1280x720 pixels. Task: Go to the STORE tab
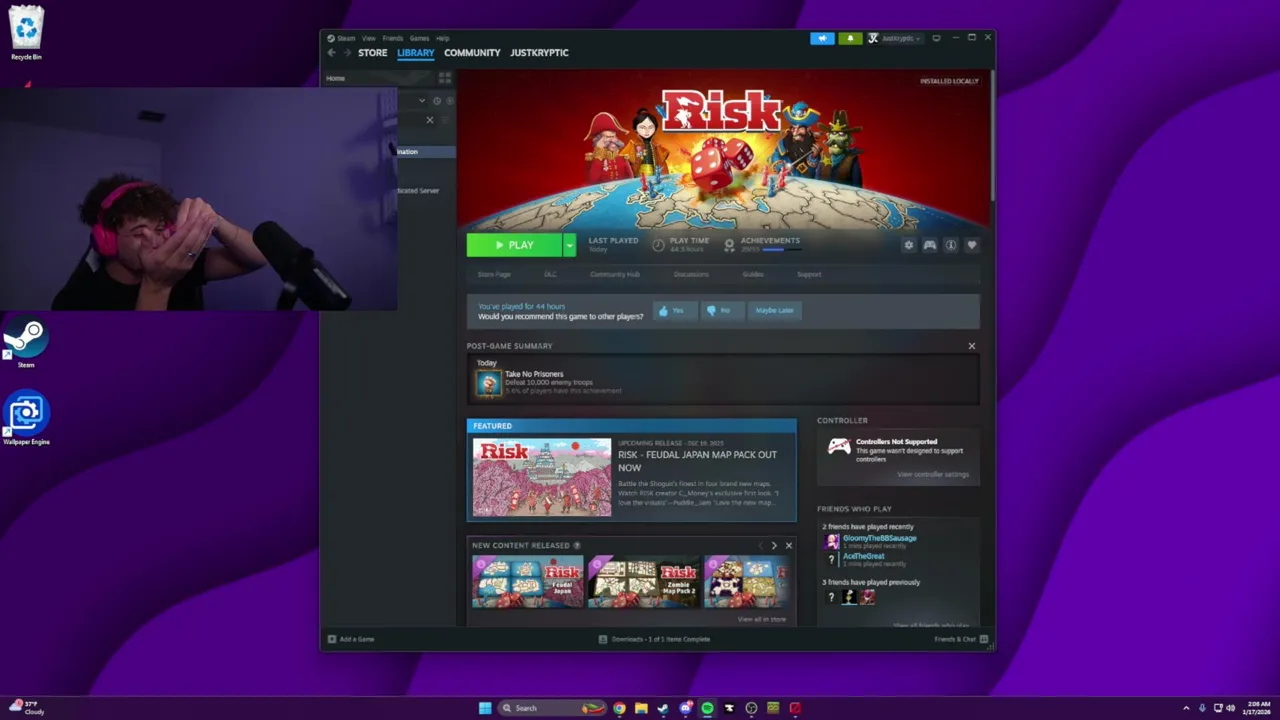point(373,53)
